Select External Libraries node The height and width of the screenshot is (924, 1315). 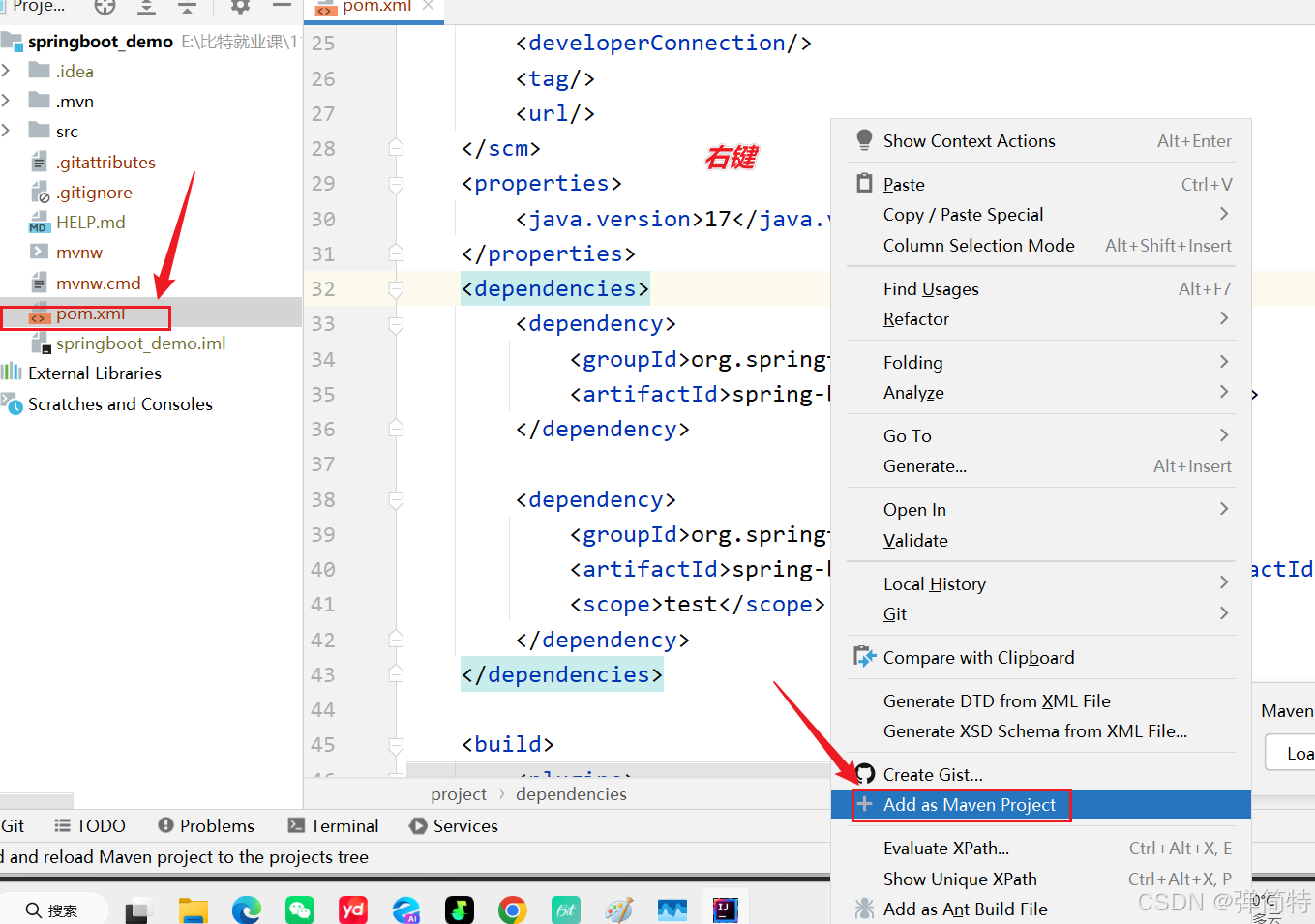95,373
